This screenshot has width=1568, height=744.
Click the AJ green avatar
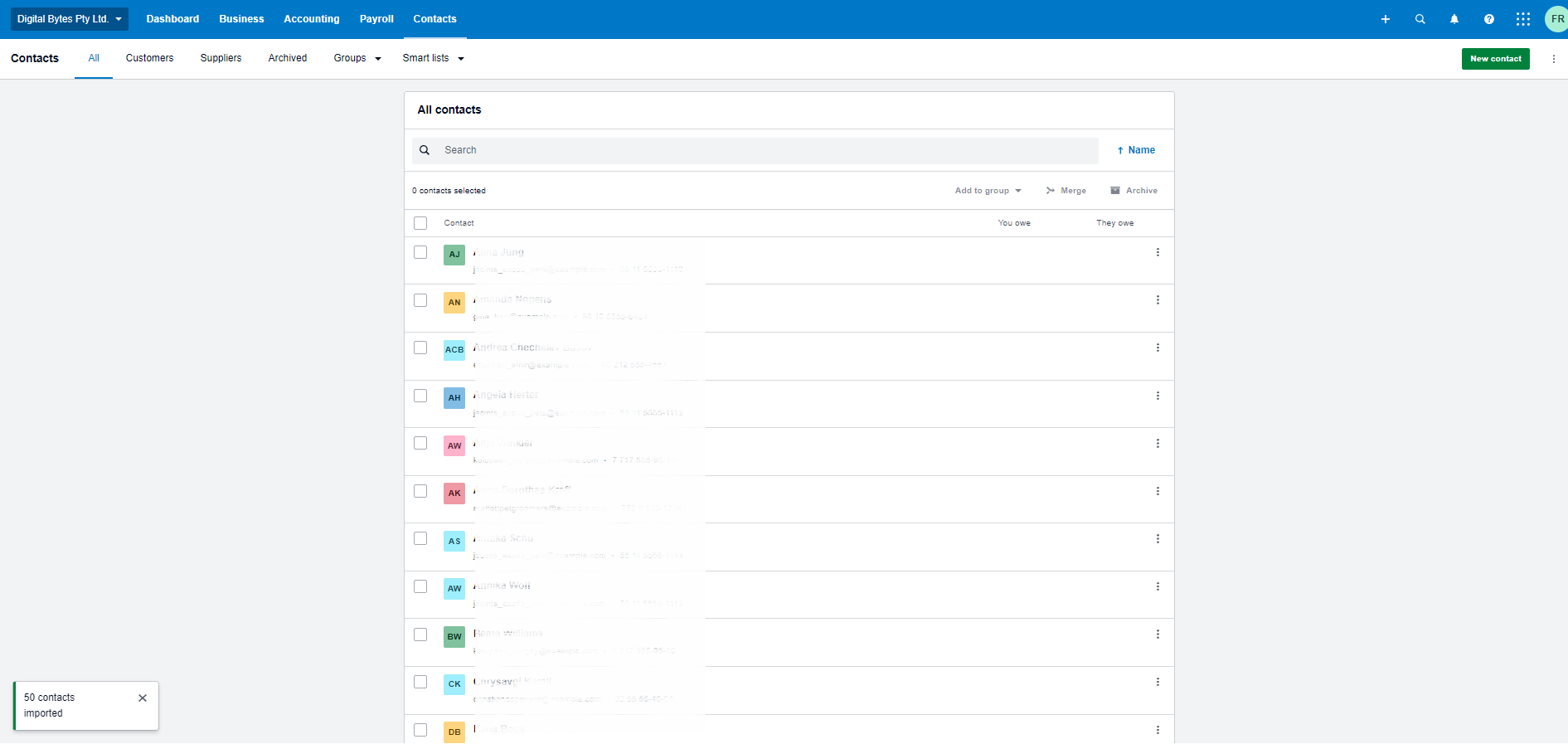pyautogui.click(x=454, y=255)
